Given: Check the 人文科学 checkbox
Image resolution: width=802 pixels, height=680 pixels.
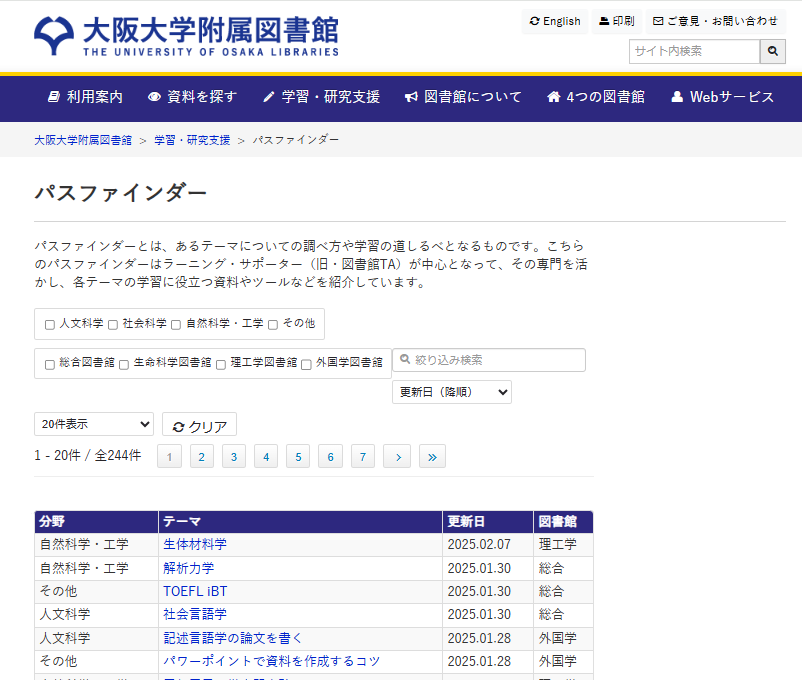Looking at the screenshot, I should point(50,325).
